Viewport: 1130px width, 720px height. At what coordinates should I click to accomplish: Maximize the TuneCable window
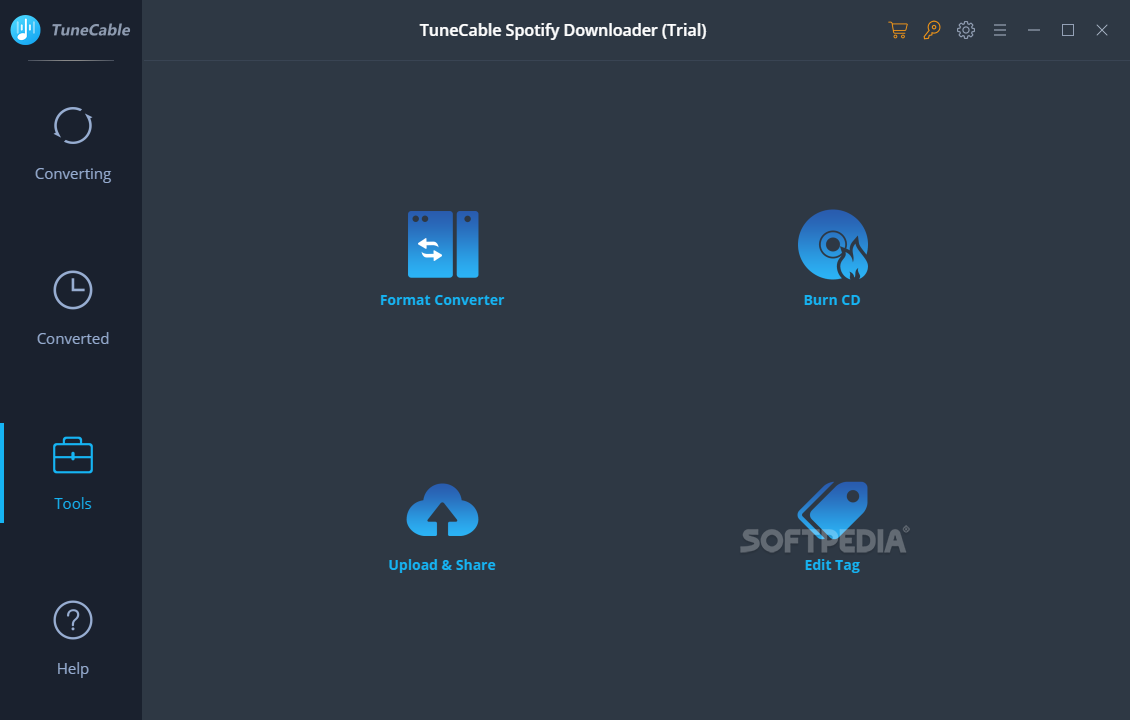[x=1067, y=30]
